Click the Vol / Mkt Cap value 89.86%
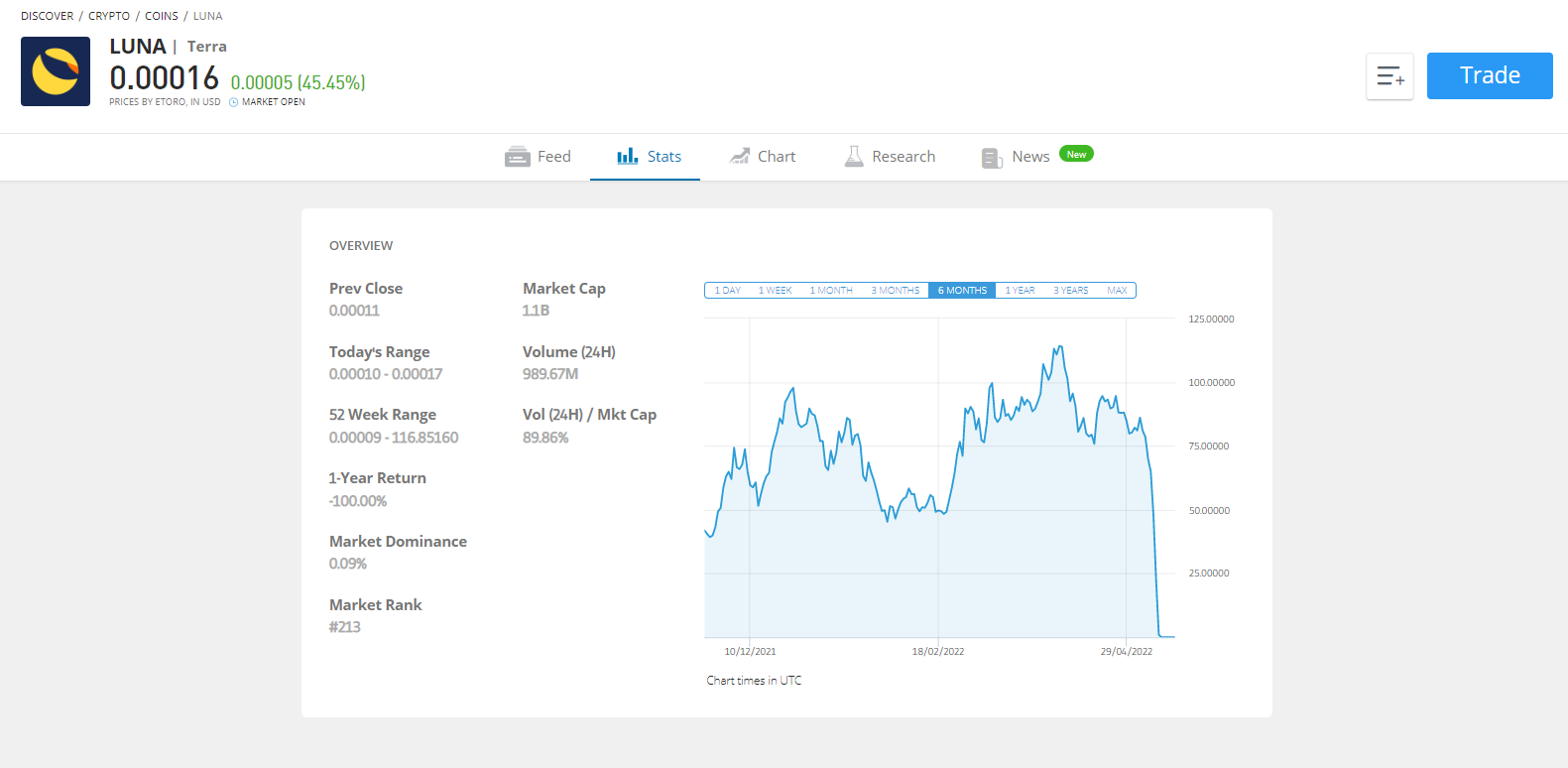The image size is (1568, 768). point(545,438)
